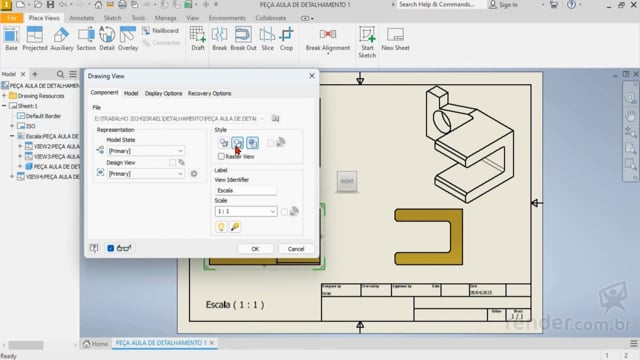Add a new browser panel with plus
Screen dimensions: 640x360
point(35,74)
